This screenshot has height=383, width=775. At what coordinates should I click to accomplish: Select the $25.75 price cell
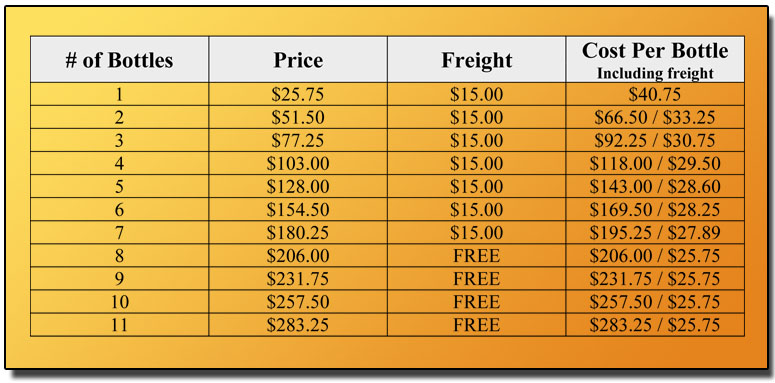click(298, 94)
